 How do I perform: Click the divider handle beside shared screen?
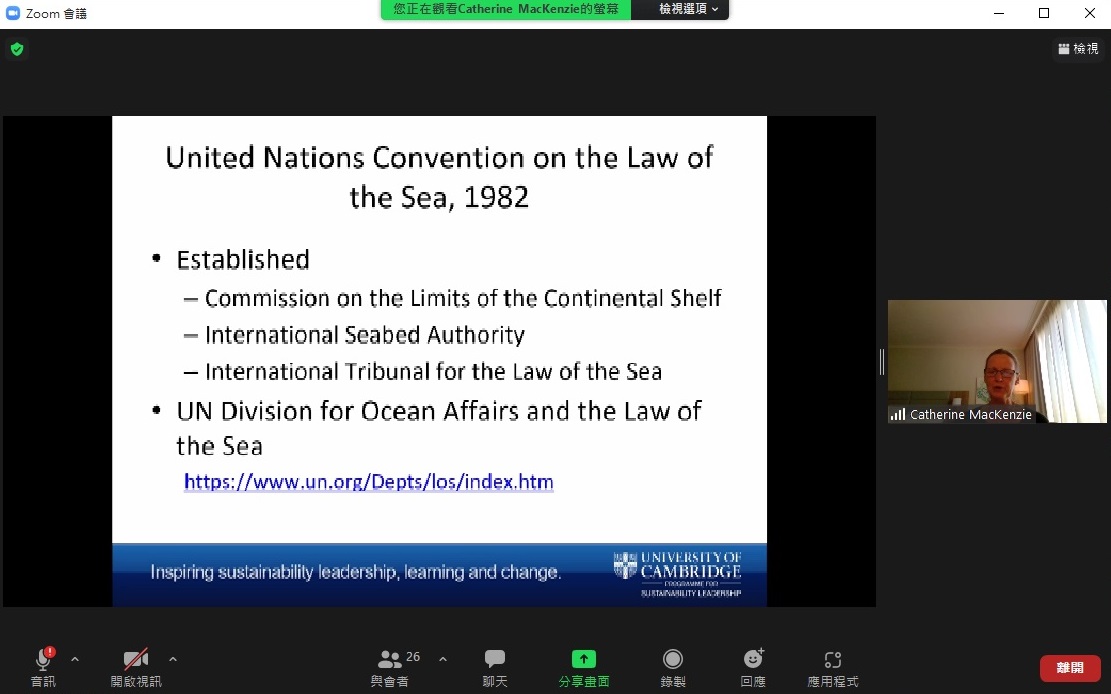point(881,362)
